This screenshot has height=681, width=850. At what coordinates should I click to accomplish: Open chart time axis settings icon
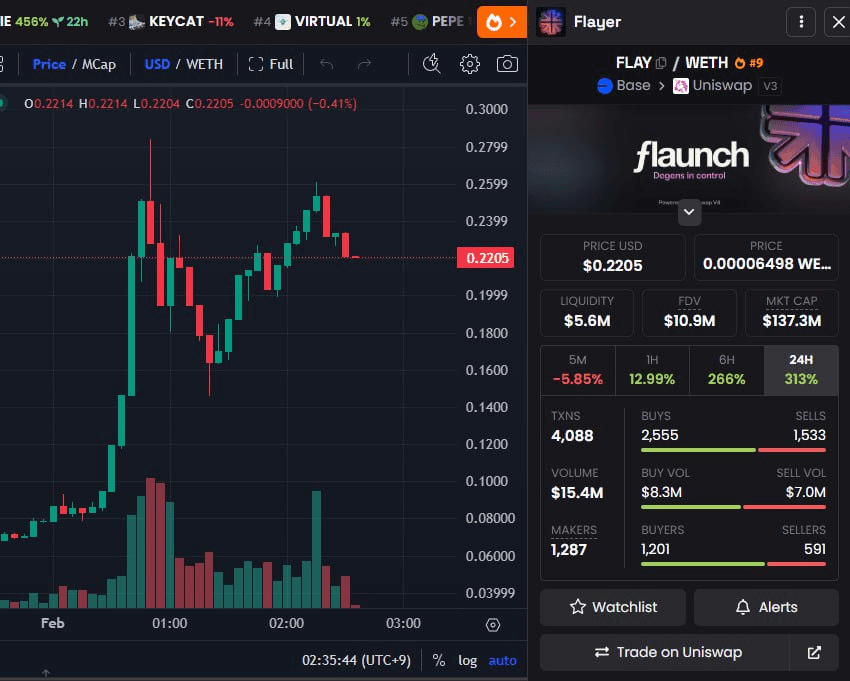pos(492,625)
